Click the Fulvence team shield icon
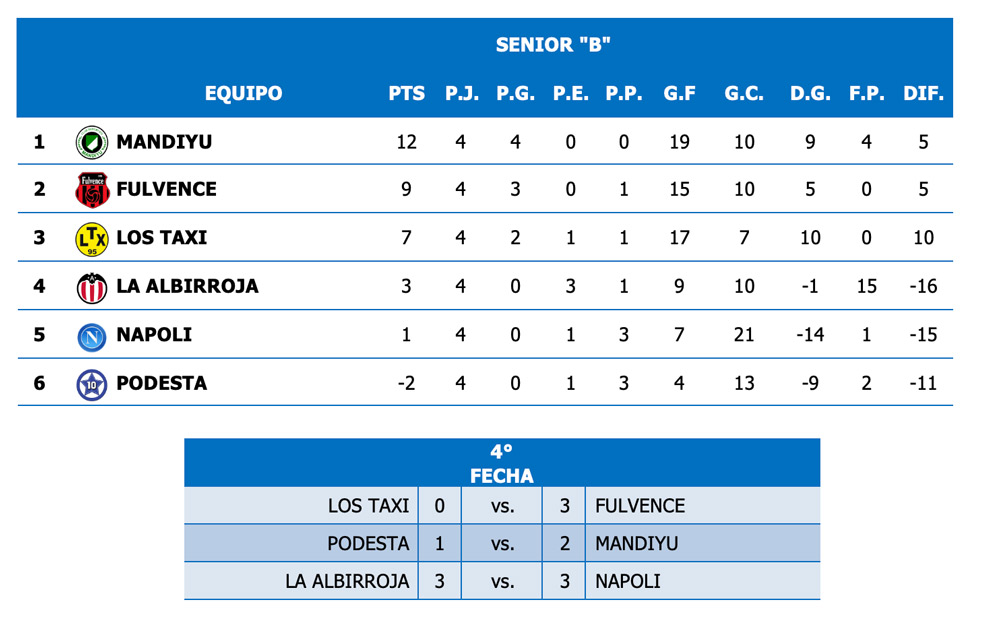 tap(92, 189)
